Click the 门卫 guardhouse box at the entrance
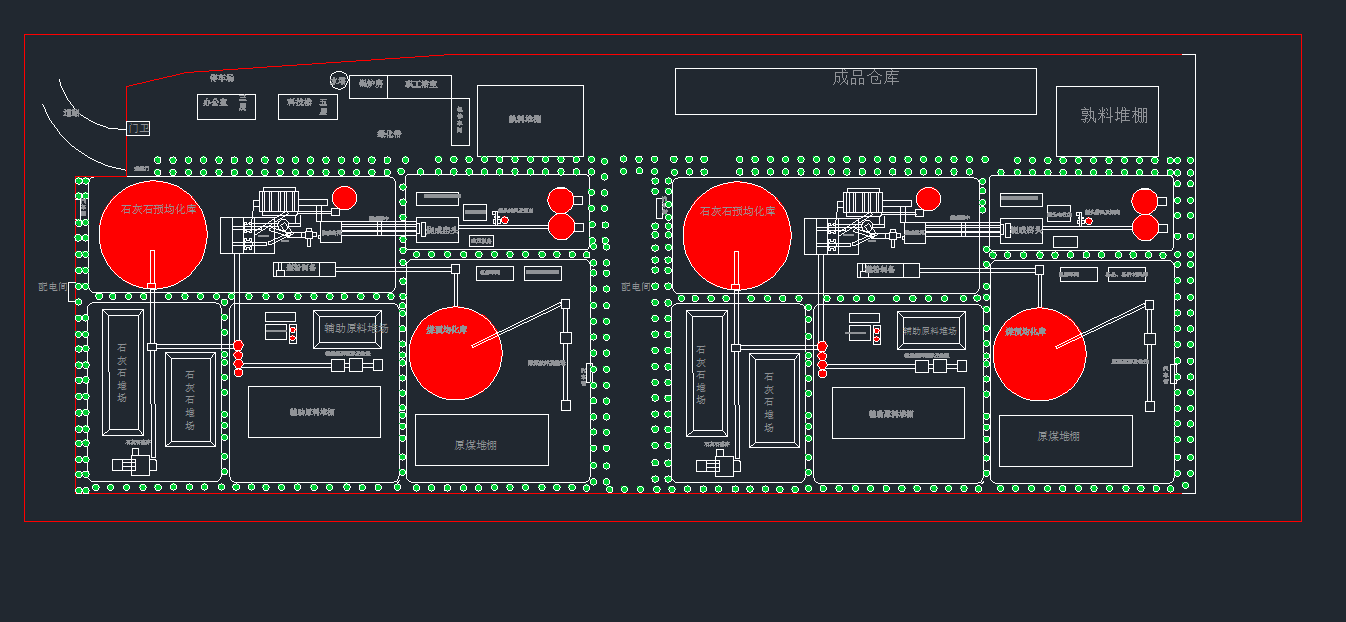 pos(138,128)
